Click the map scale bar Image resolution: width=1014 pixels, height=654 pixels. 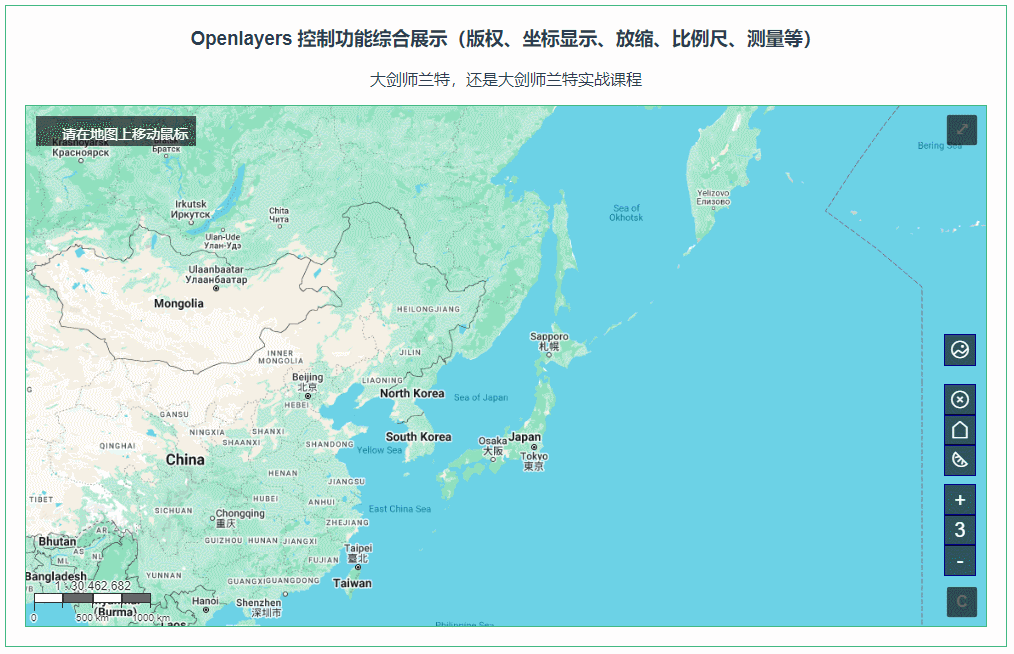(x=92, y=598)
